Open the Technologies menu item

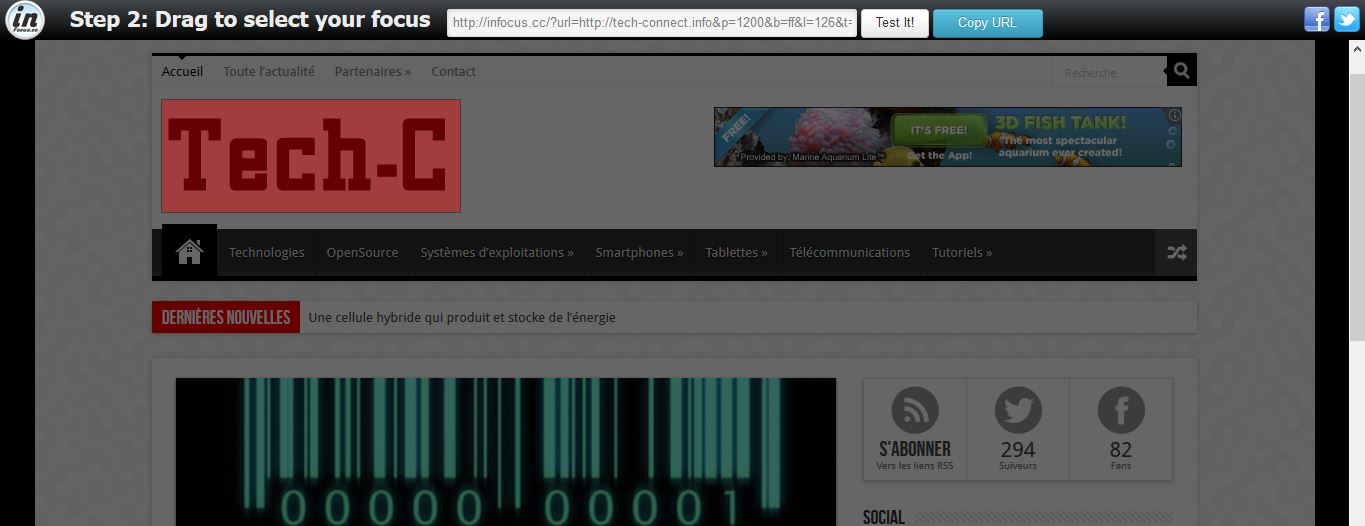[266, 253]
